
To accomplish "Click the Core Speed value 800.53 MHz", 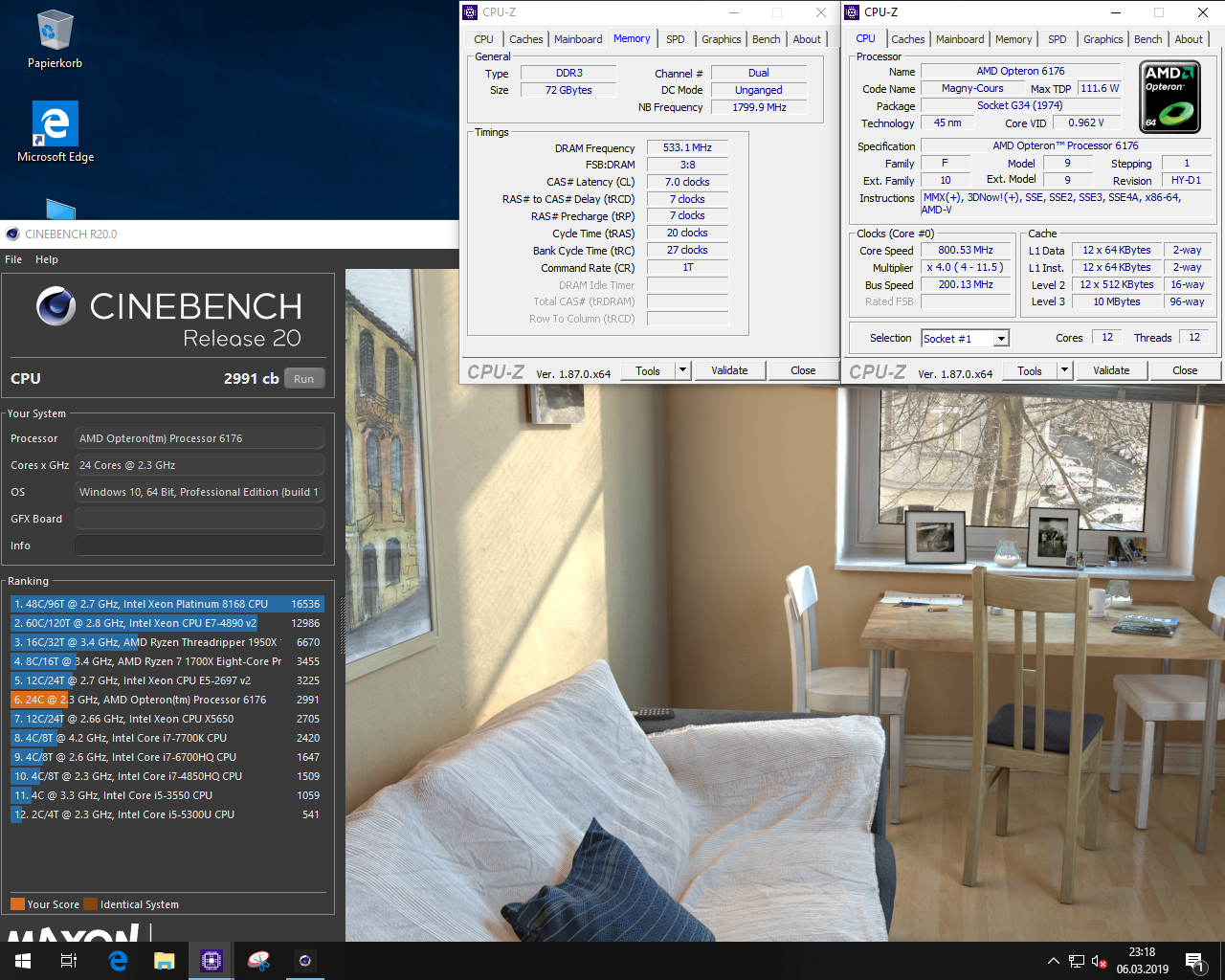I will tap(966, 250).
